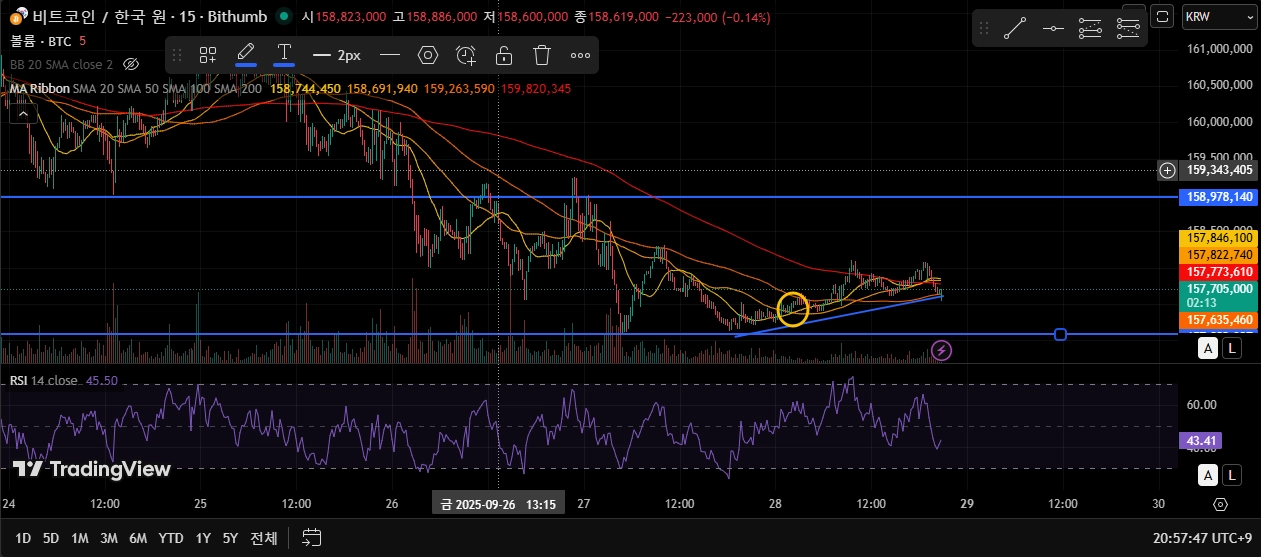Screen dimensions: 1261x557
Task: Select the horizontal line drawing tool
Action: pyautogui.click(x=1052, y=28)
